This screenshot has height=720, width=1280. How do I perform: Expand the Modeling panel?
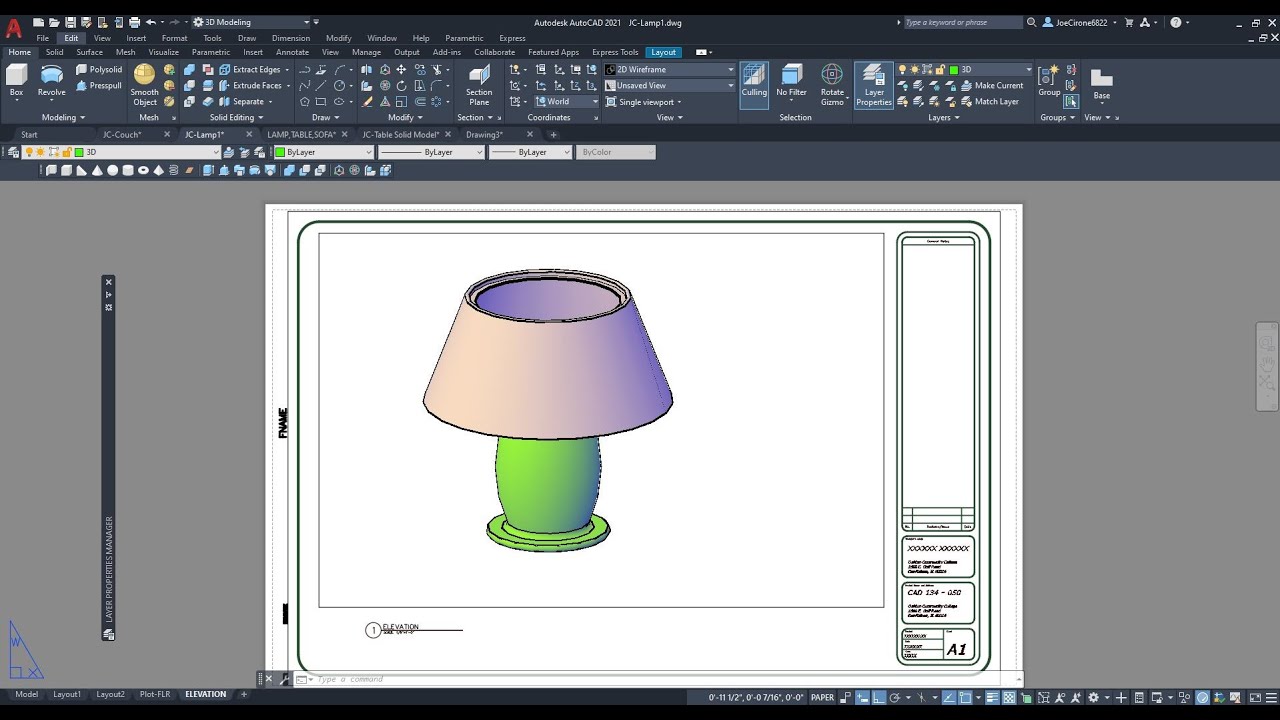[63, 117]
